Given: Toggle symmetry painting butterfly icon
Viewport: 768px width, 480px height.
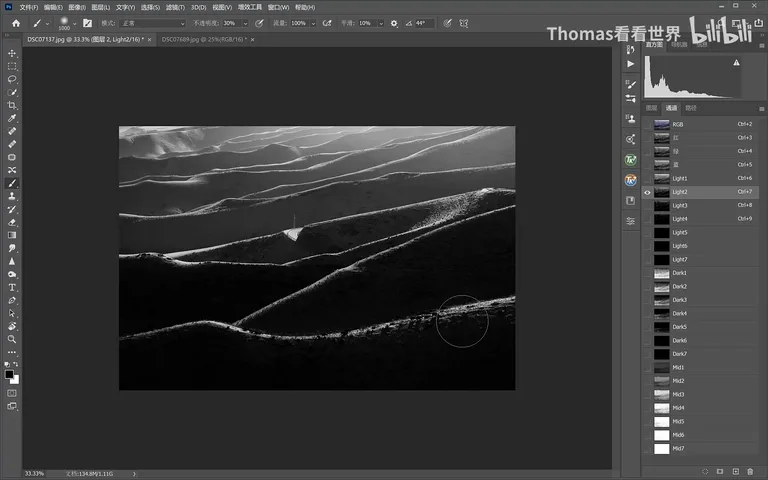Looking at the screenshot, I should pyautogui.click(x=464, y=23).
